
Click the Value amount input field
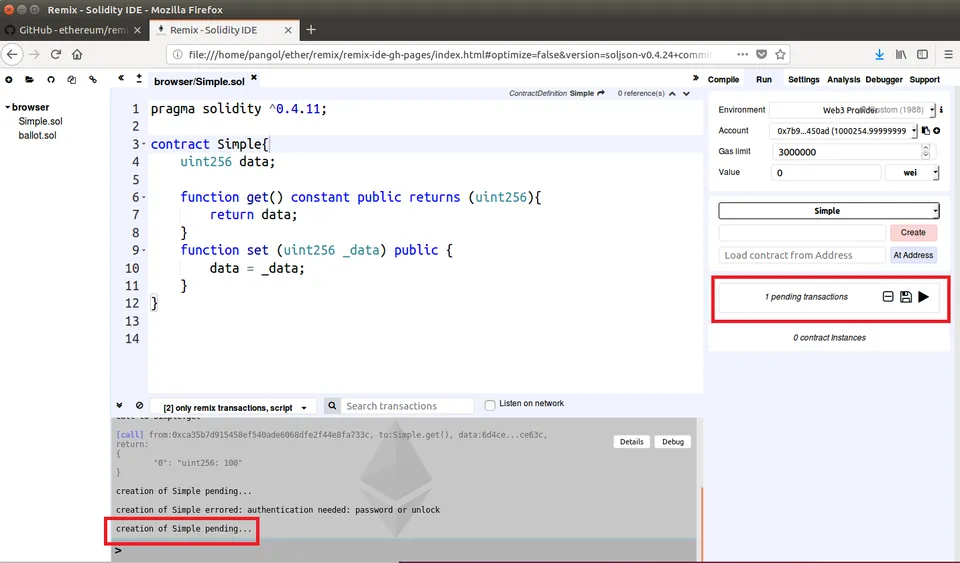[826, 173]
